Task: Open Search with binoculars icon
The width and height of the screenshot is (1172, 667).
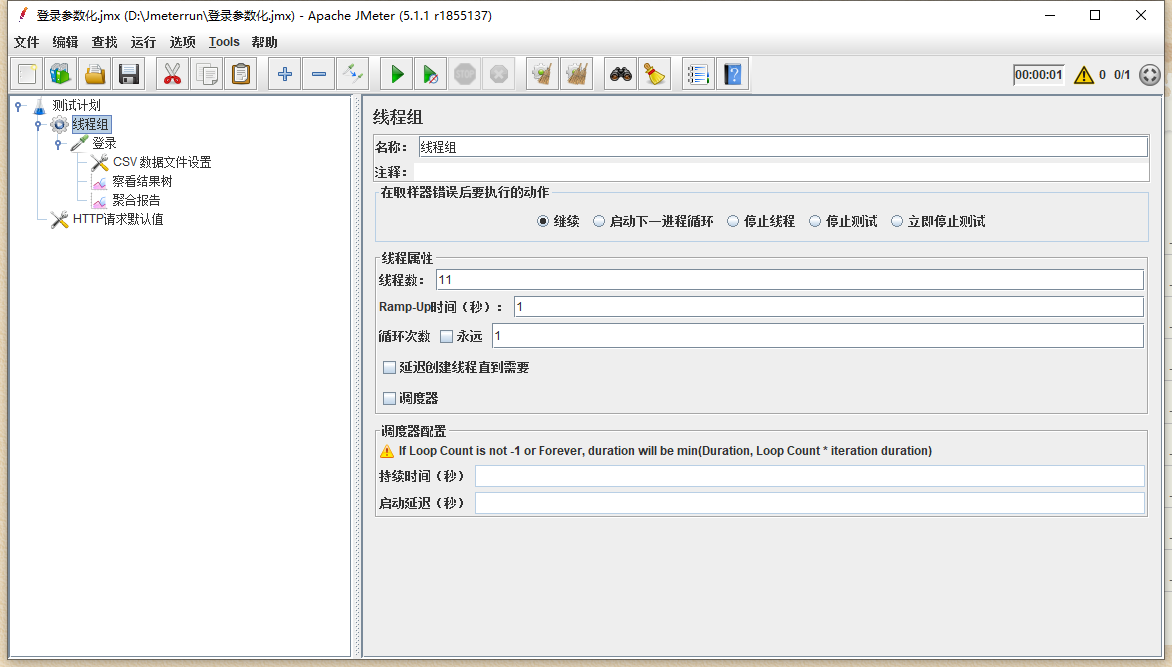Action: point(620,74)
